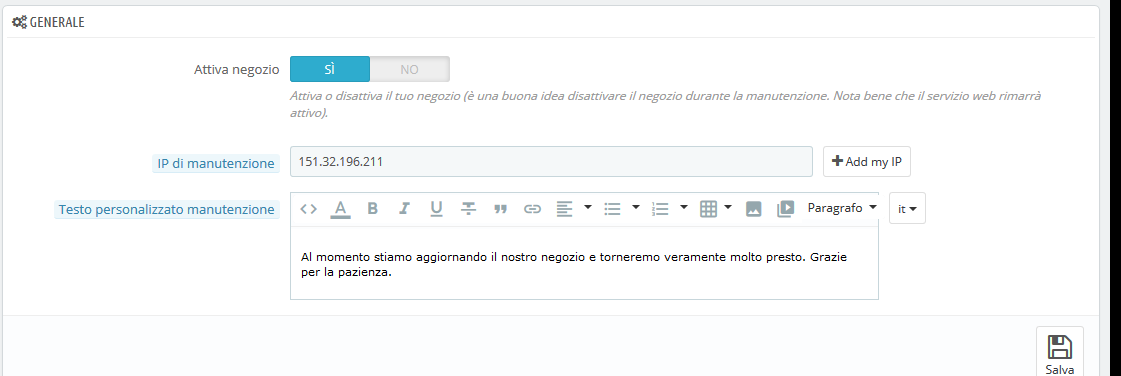Insert blockquote with quote icon
Image resolution: width=1121 pixels, height=376 pixels.
[500, 209]
